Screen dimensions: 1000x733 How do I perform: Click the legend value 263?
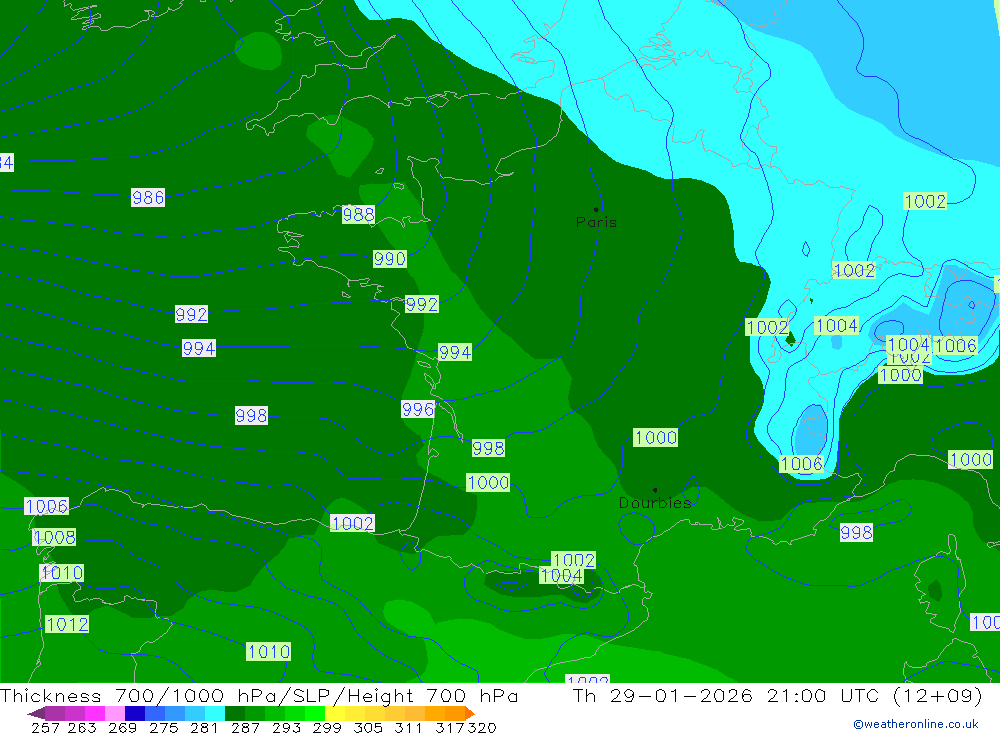coord(82,727)
